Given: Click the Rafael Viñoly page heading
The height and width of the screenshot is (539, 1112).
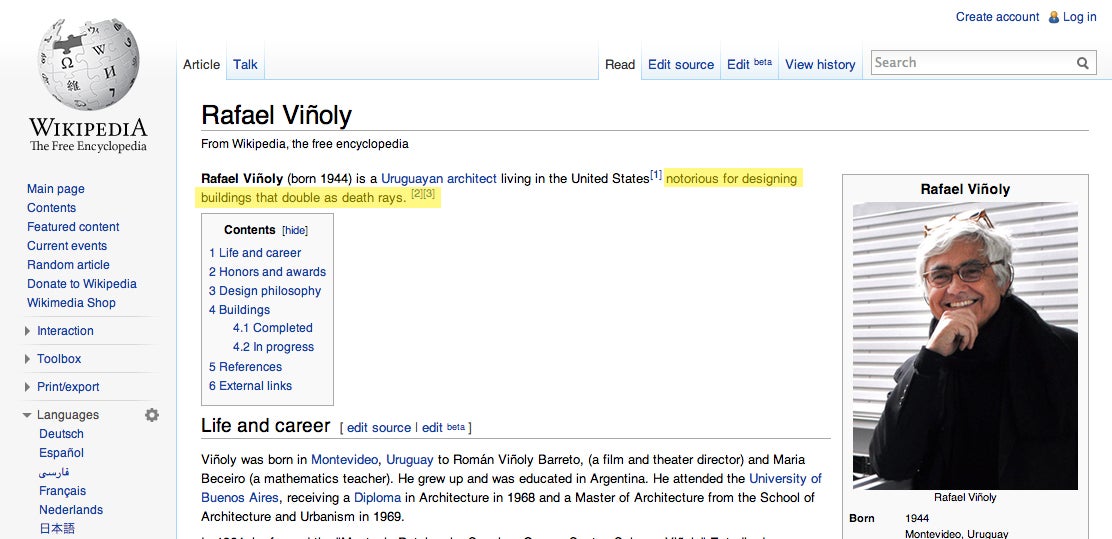Looking at the screenshot, I should point(277,115).
